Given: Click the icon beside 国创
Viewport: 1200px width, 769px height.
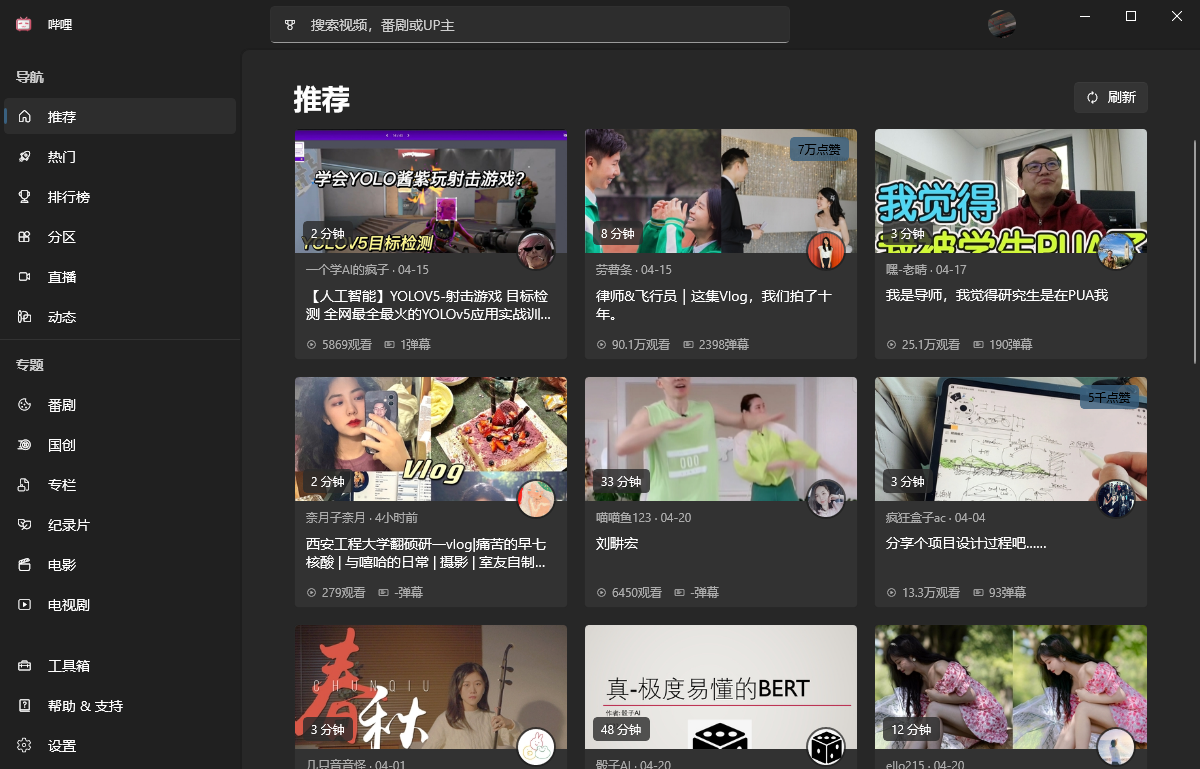Looking at the screenshot, I should (x=25, y=445).
